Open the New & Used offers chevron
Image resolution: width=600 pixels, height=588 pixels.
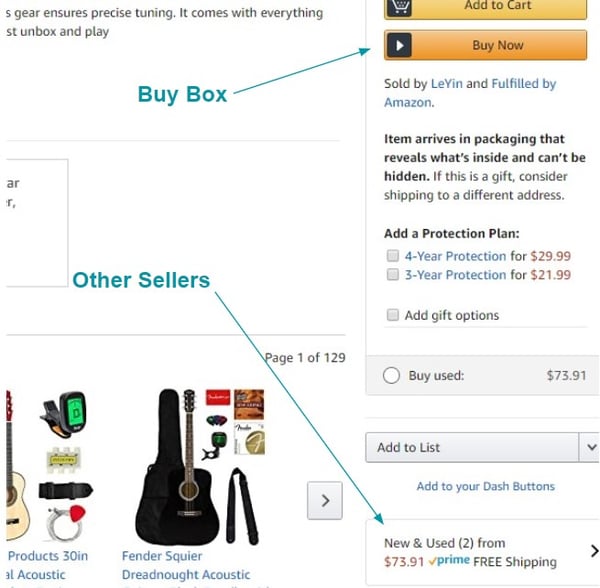pyautogui.click(x=593, y=551)
